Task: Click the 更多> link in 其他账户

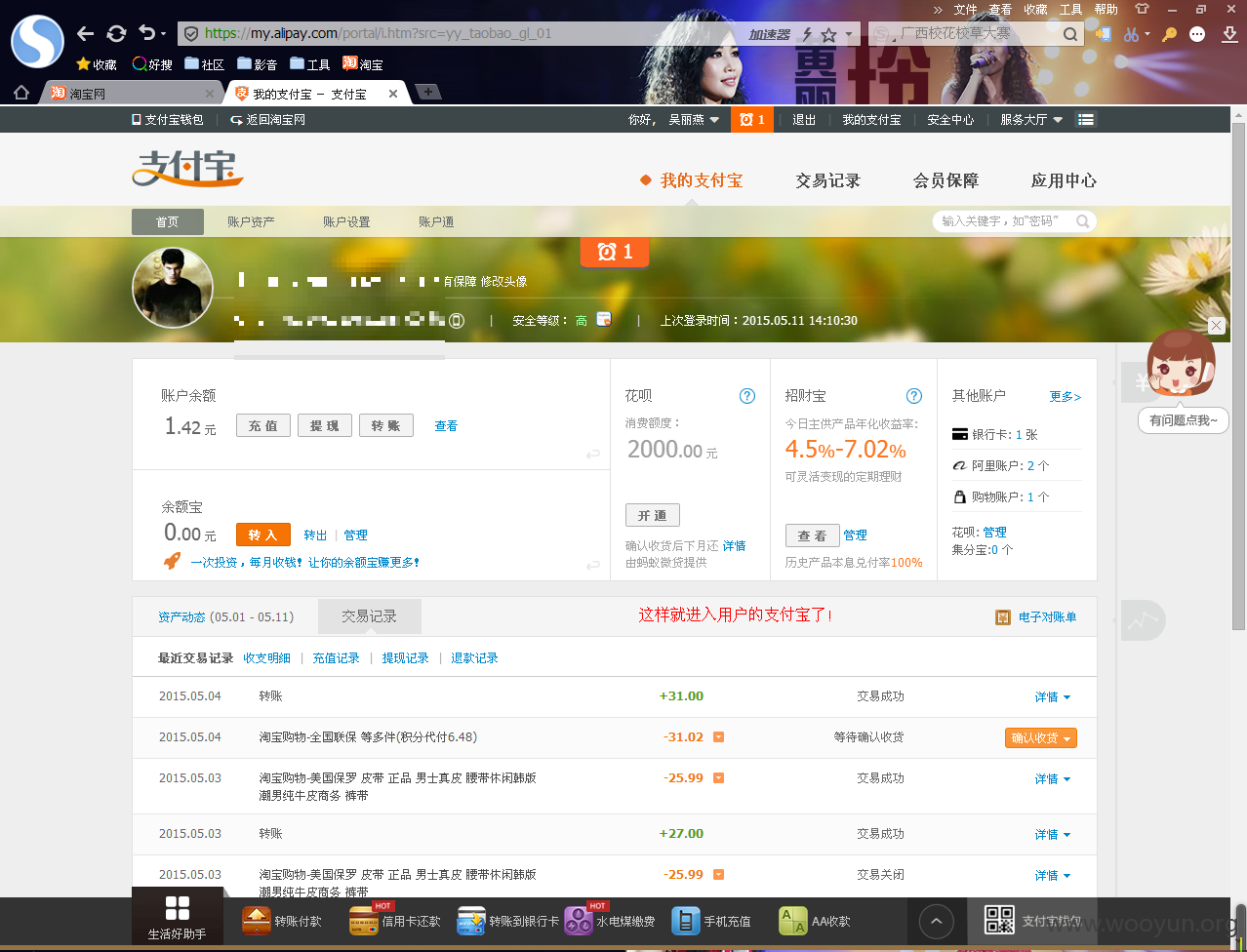Action: tap(1066, 396)
